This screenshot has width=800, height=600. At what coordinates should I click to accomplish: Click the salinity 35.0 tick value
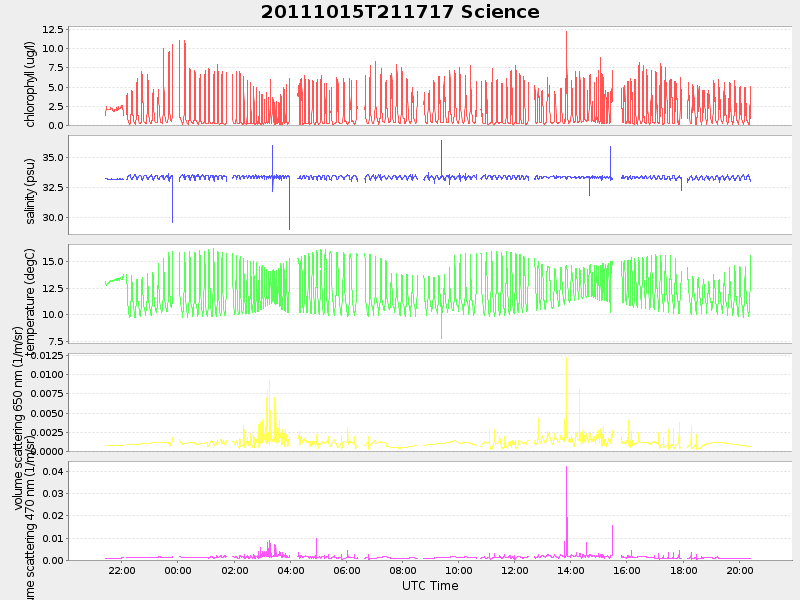[53, 158]
